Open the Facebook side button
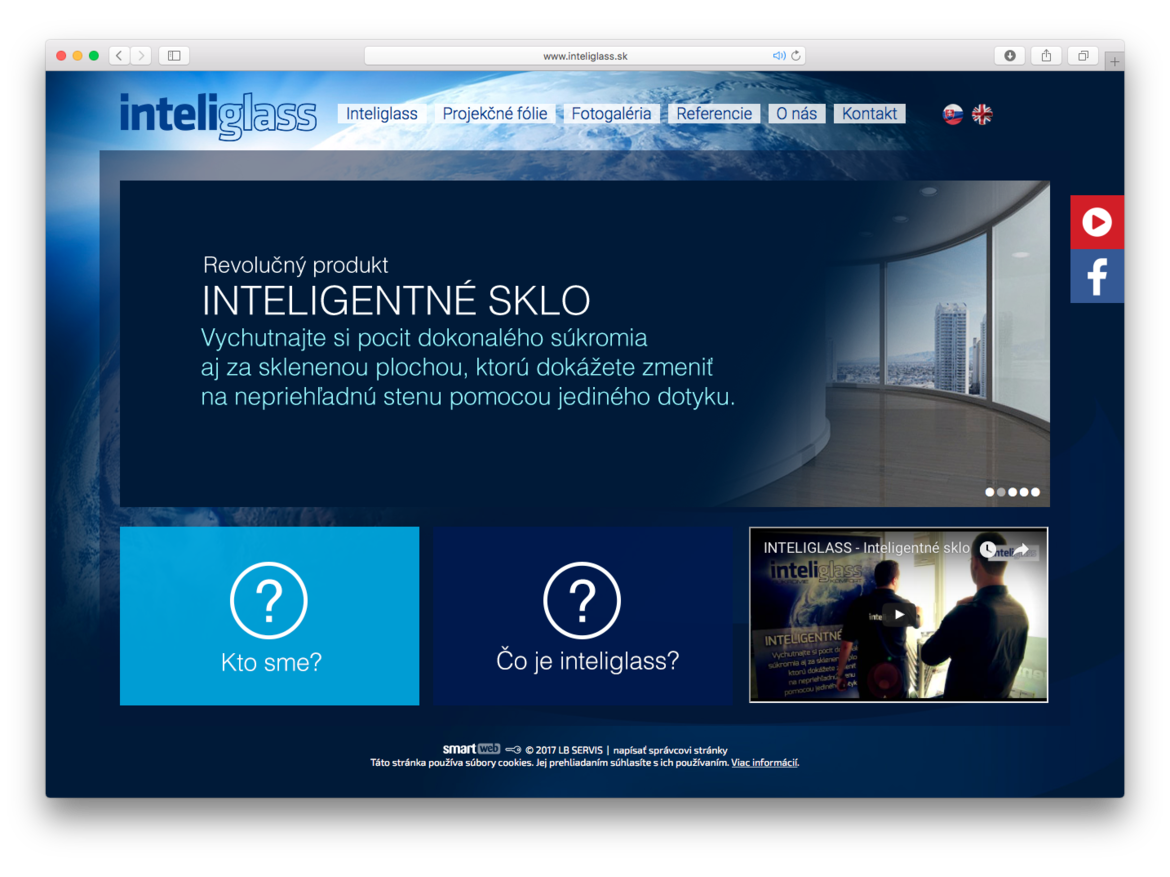This screenshot has width=1170, height=877. [x=1097, y=276]
